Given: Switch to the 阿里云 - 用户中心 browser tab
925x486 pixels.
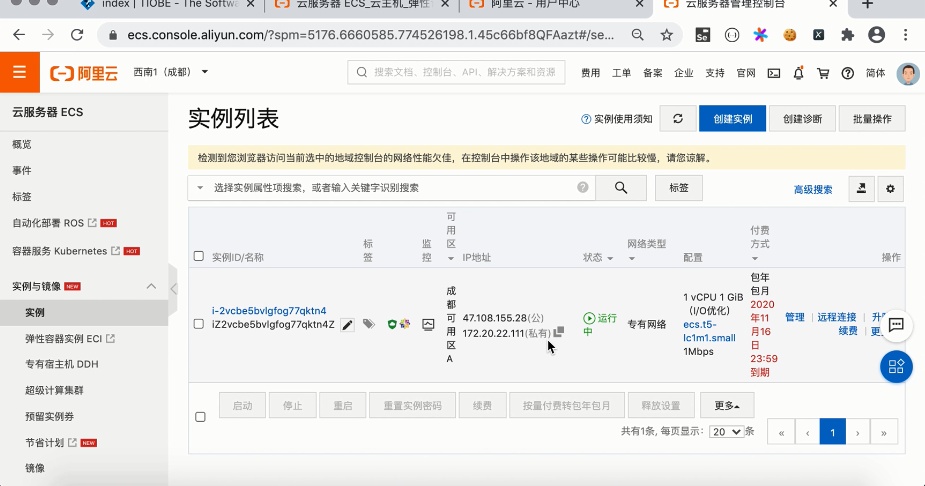Looking at the screenshot, I should point(556,5).
